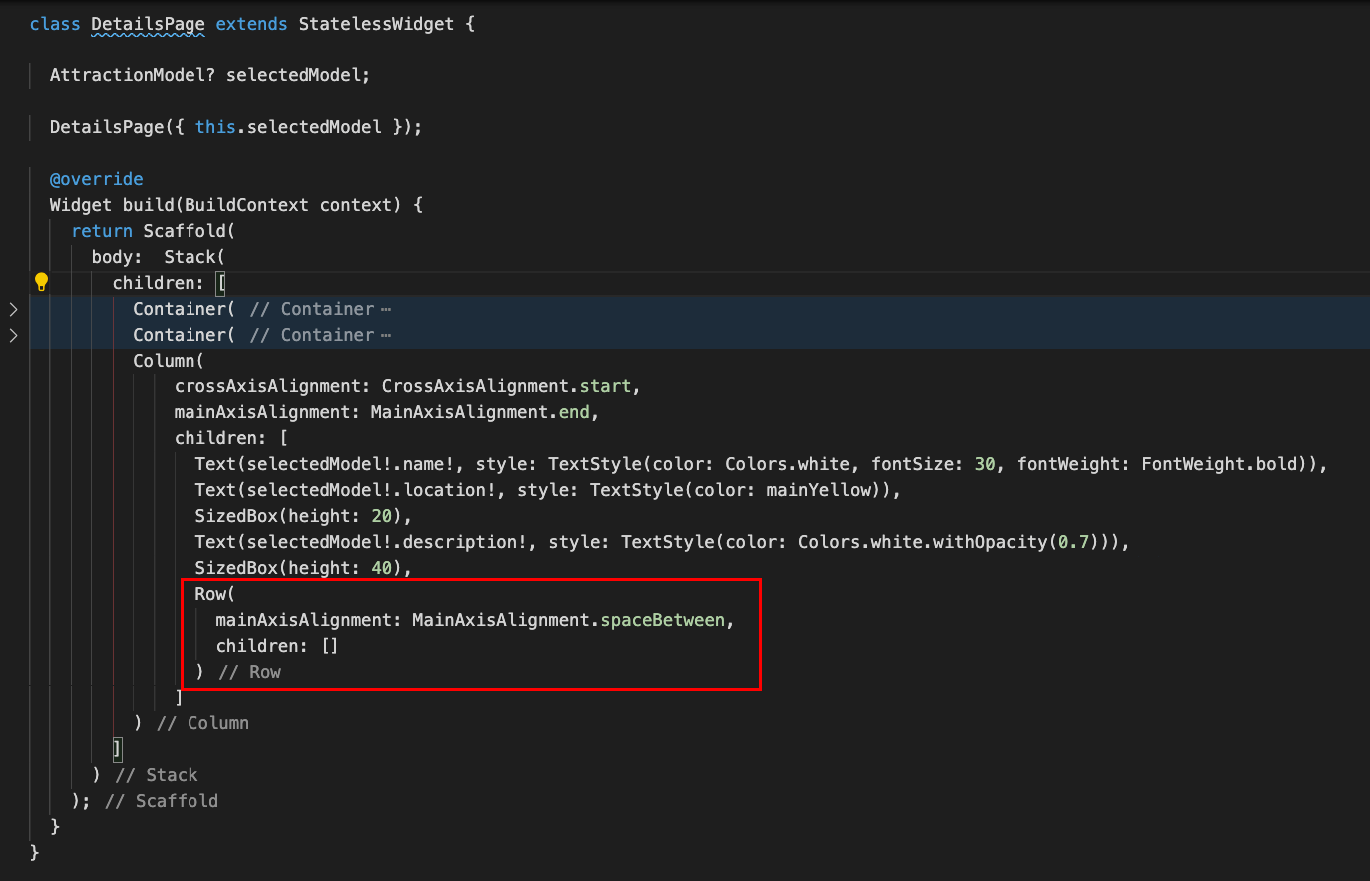Image resolution: width=1370 pixels, height=881 pixels.
Task: Click the DetailsPage class name after 'class'
Action: point(148,23)
